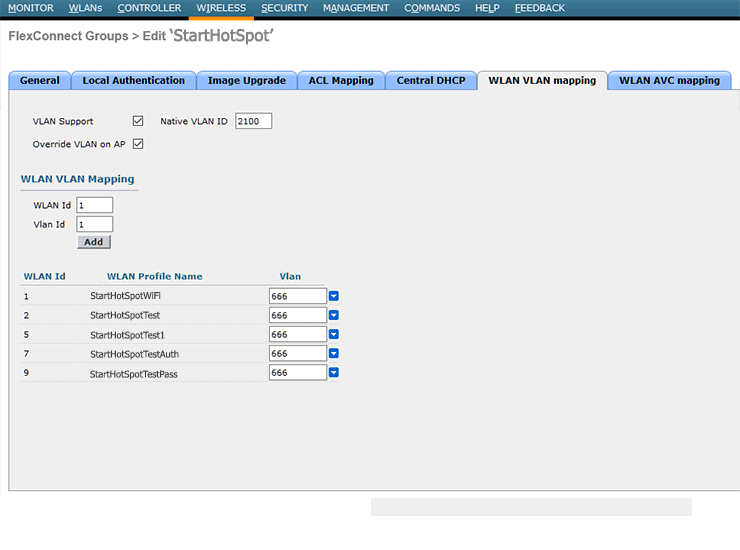The image size is (740, 550).
Task: Open the Local Authentication tab
Action: tap(134, 81)
